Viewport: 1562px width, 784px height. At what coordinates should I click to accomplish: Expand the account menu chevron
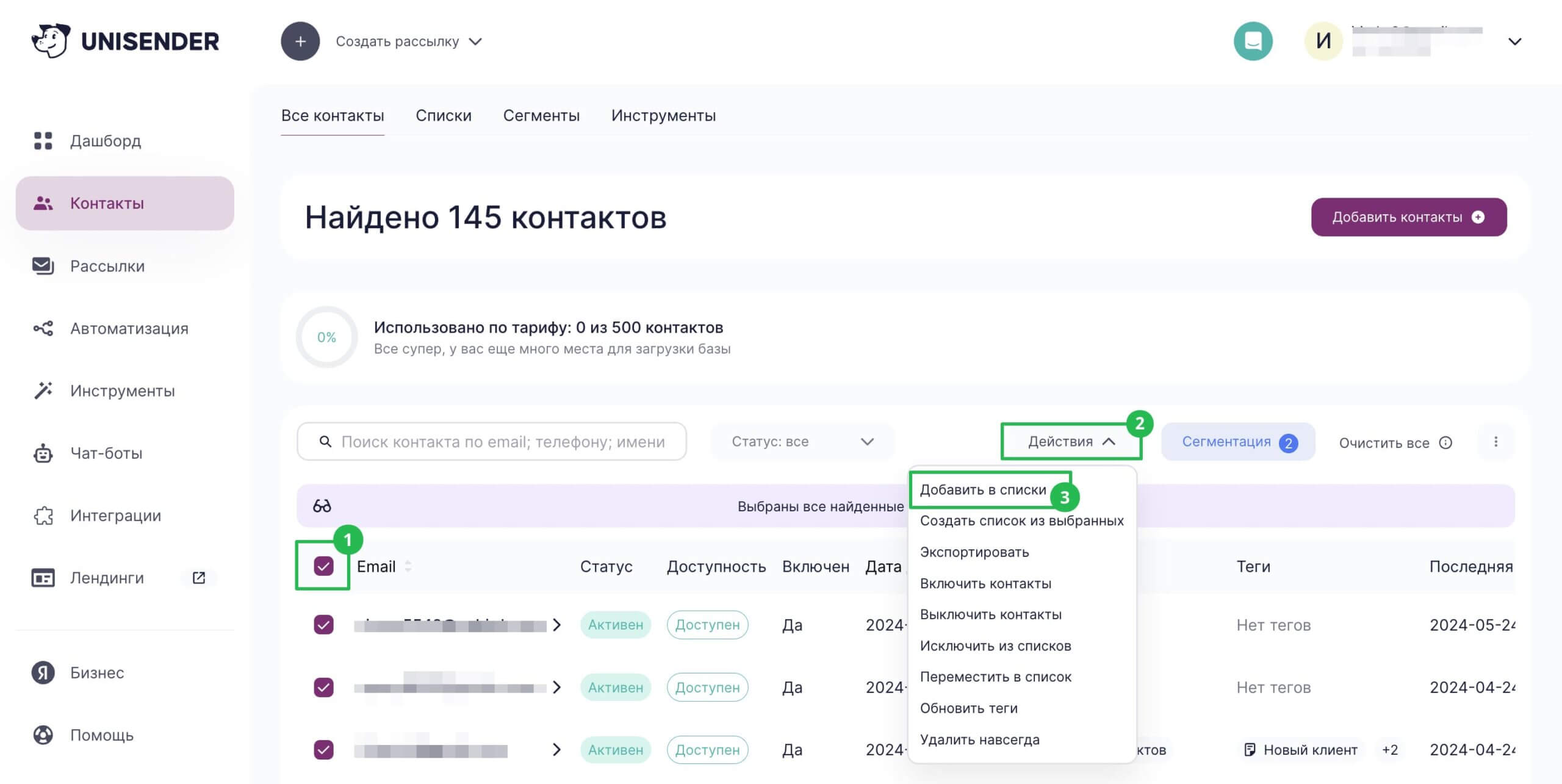[x=1514, y=41]
